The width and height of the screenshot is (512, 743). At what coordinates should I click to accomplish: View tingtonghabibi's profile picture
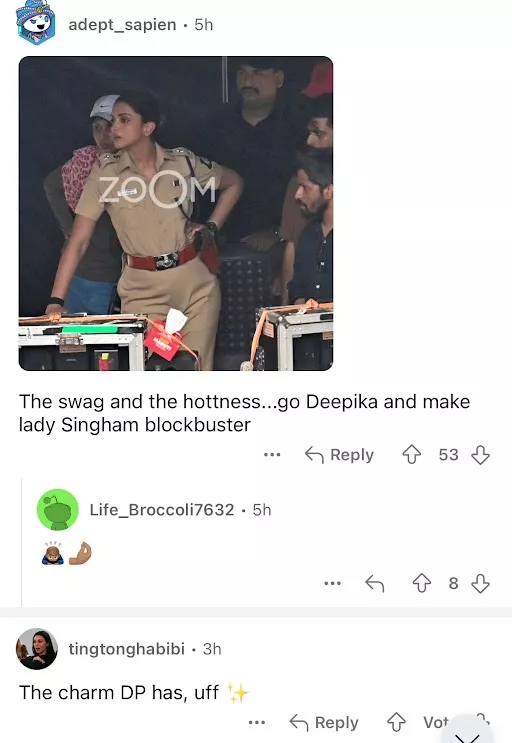coord(37,649)
